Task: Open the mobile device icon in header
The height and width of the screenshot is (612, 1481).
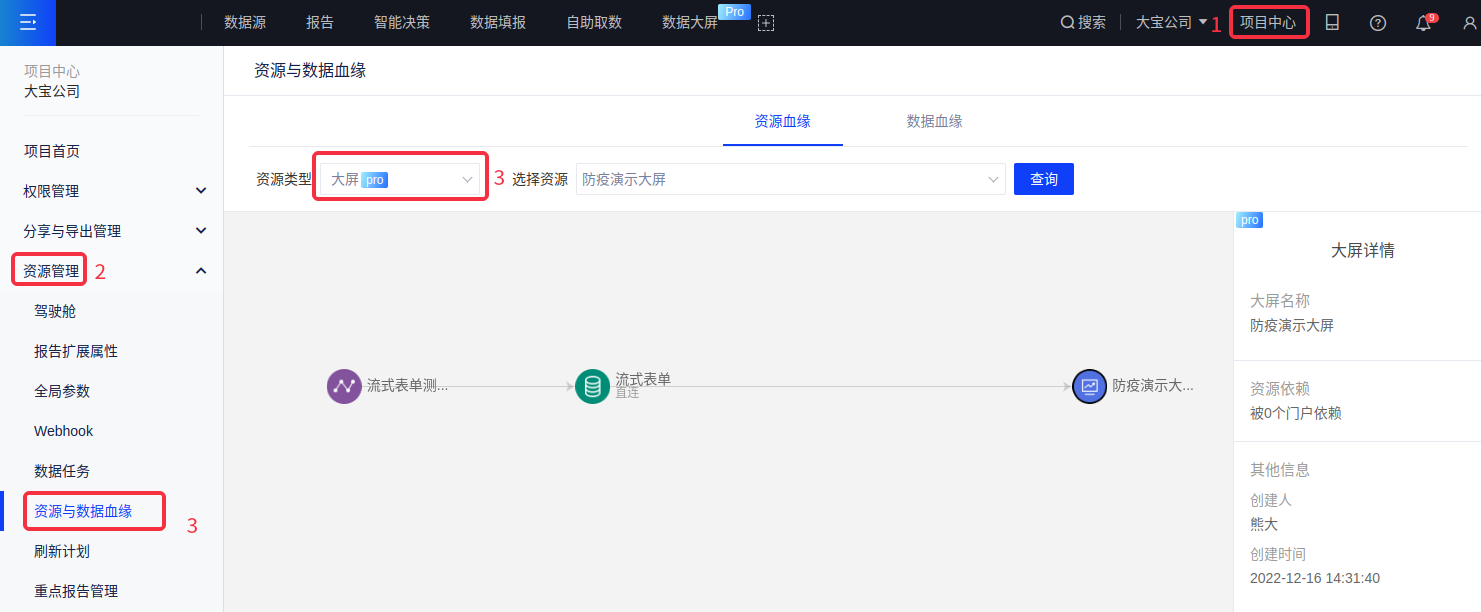Action: (x=1332, y=22)
